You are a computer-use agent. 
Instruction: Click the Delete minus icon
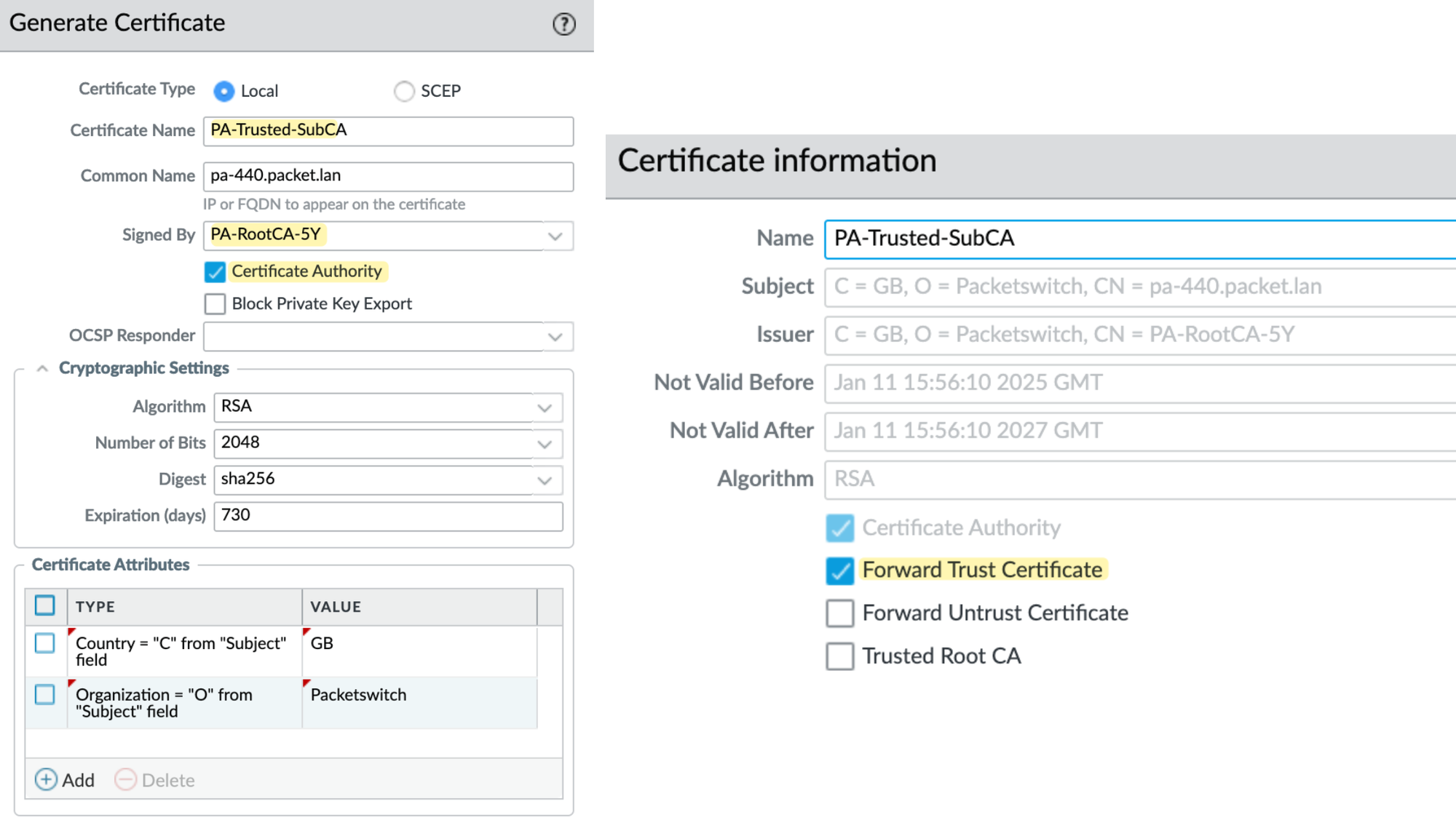125,780
